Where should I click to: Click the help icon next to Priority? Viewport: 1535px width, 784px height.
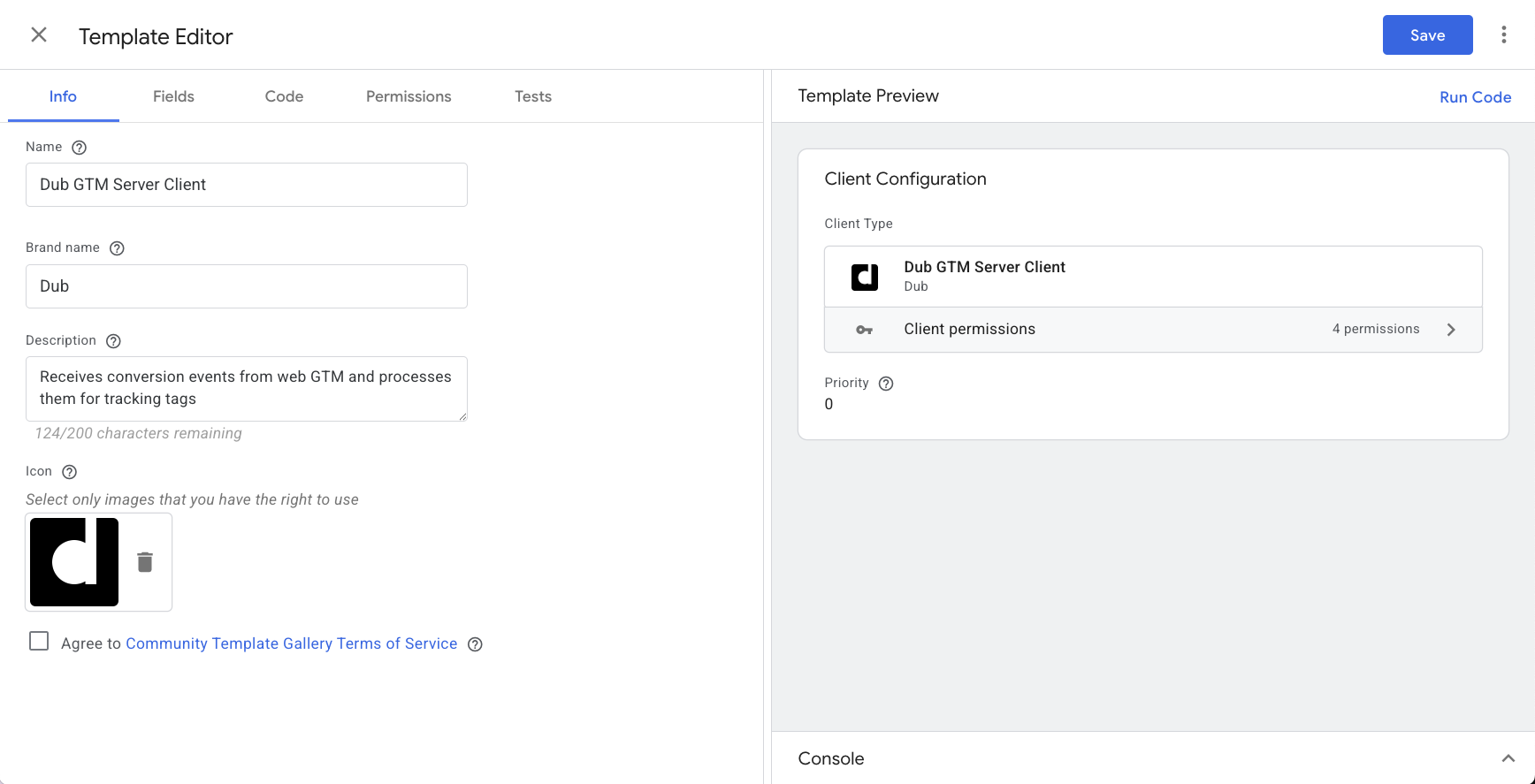pos(886,384)
